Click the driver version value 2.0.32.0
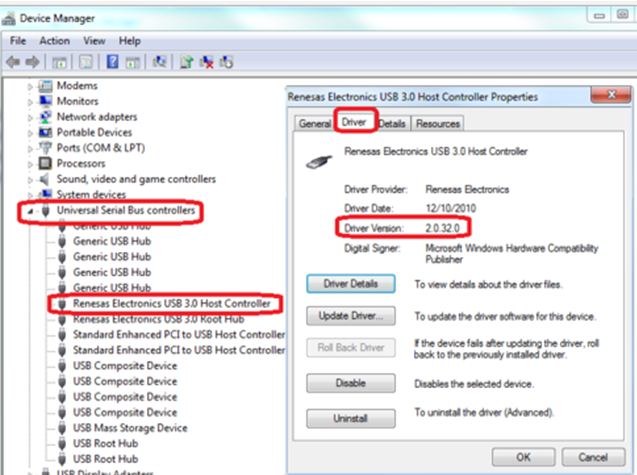Screen dimensions: 637x475 click(x=442, y=228)
